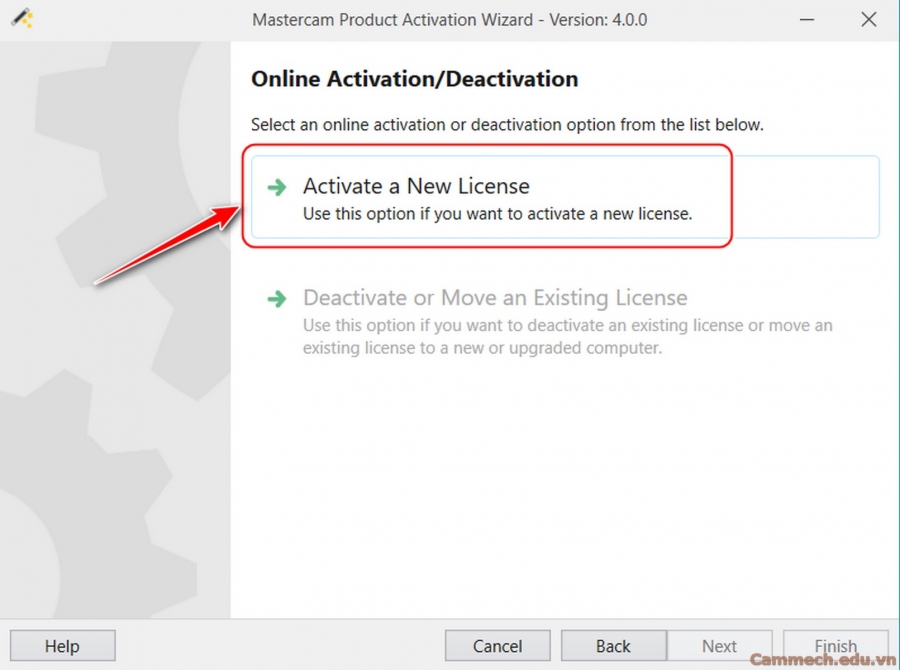Click green arrow beside Deactivate or Move option

tap(275, 299)
